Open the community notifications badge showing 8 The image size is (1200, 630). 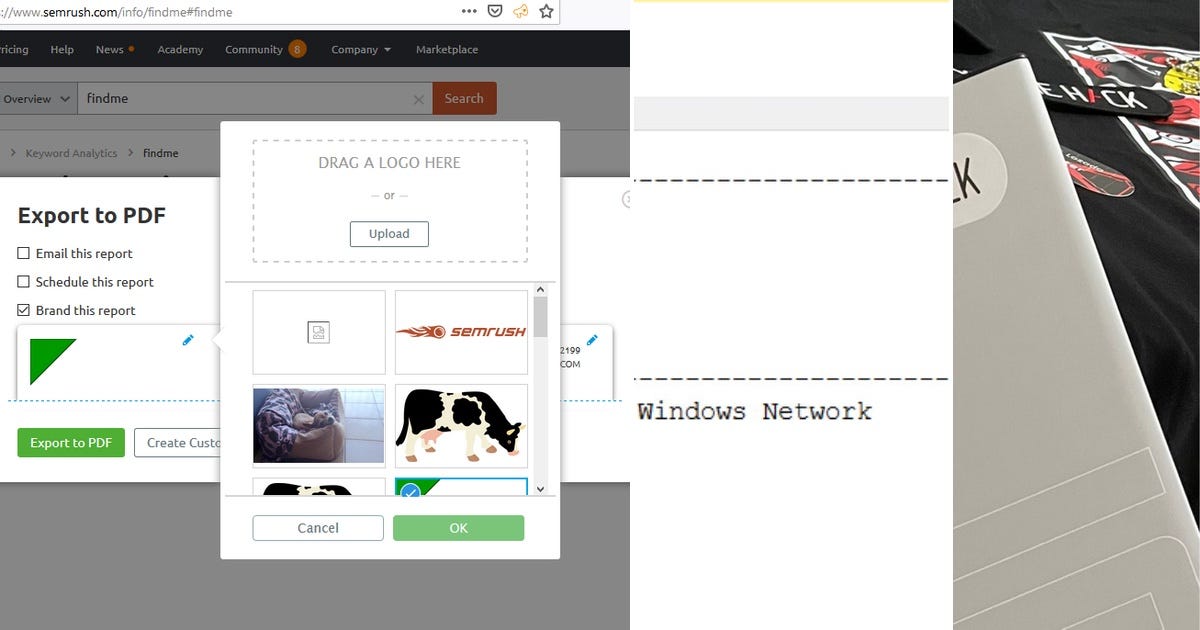(297, 49)
